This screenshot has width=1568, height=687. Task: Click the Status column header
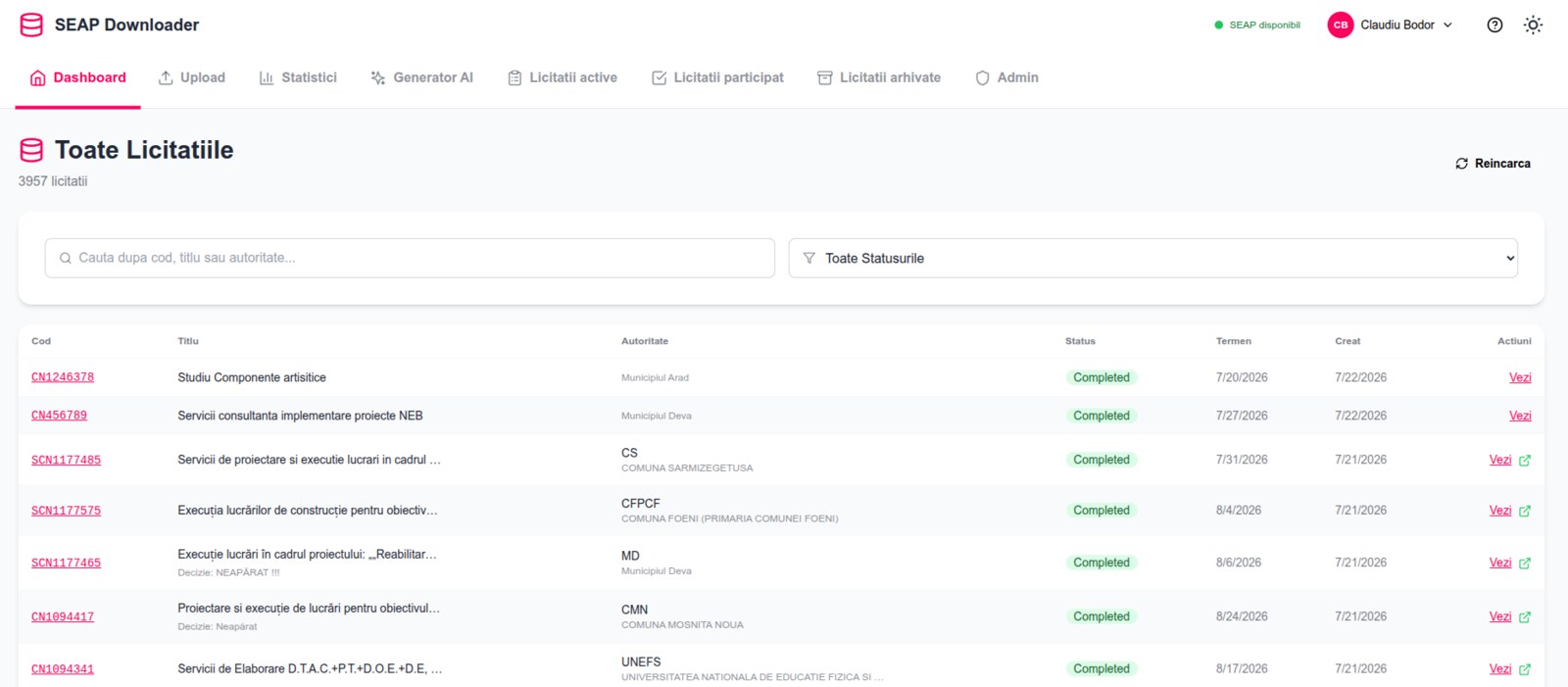[x=1080, y=341]
